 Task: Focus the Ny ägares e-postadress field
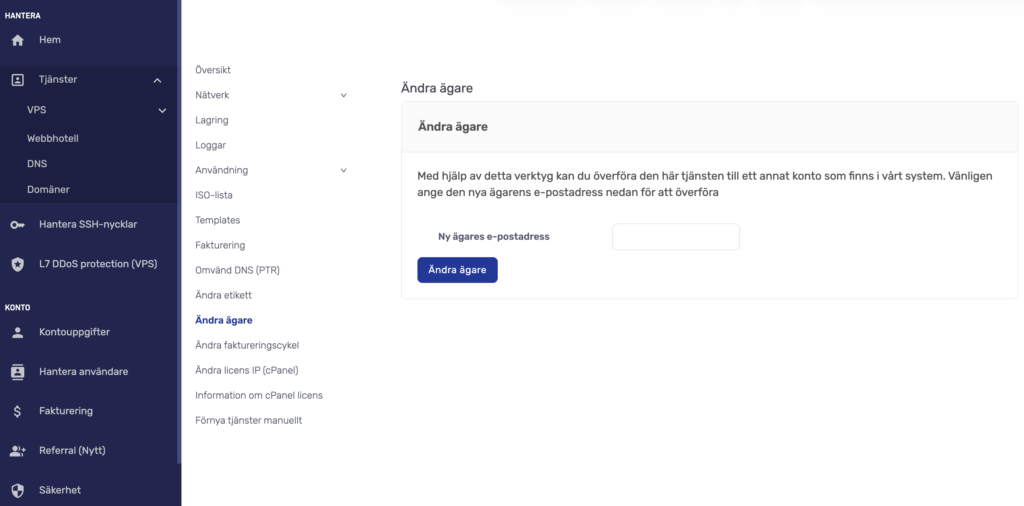[675, 237]
